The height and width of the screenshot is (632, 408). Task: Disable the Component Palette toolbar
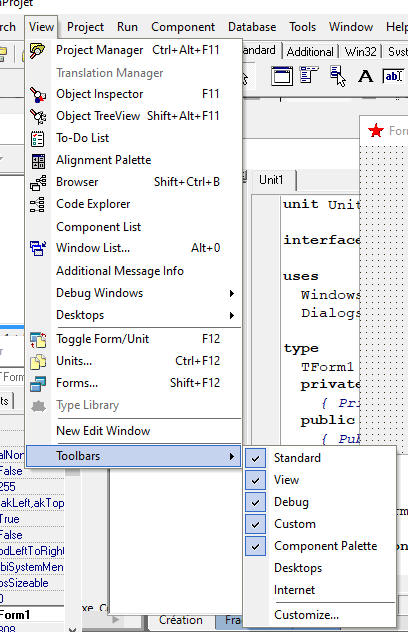coord(255,547)
